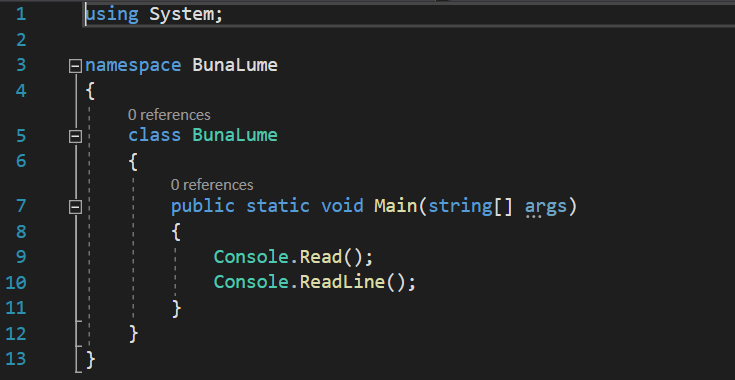Collapse the namespace BunaLume block
The image size is (735, 380).
[75, 67]
